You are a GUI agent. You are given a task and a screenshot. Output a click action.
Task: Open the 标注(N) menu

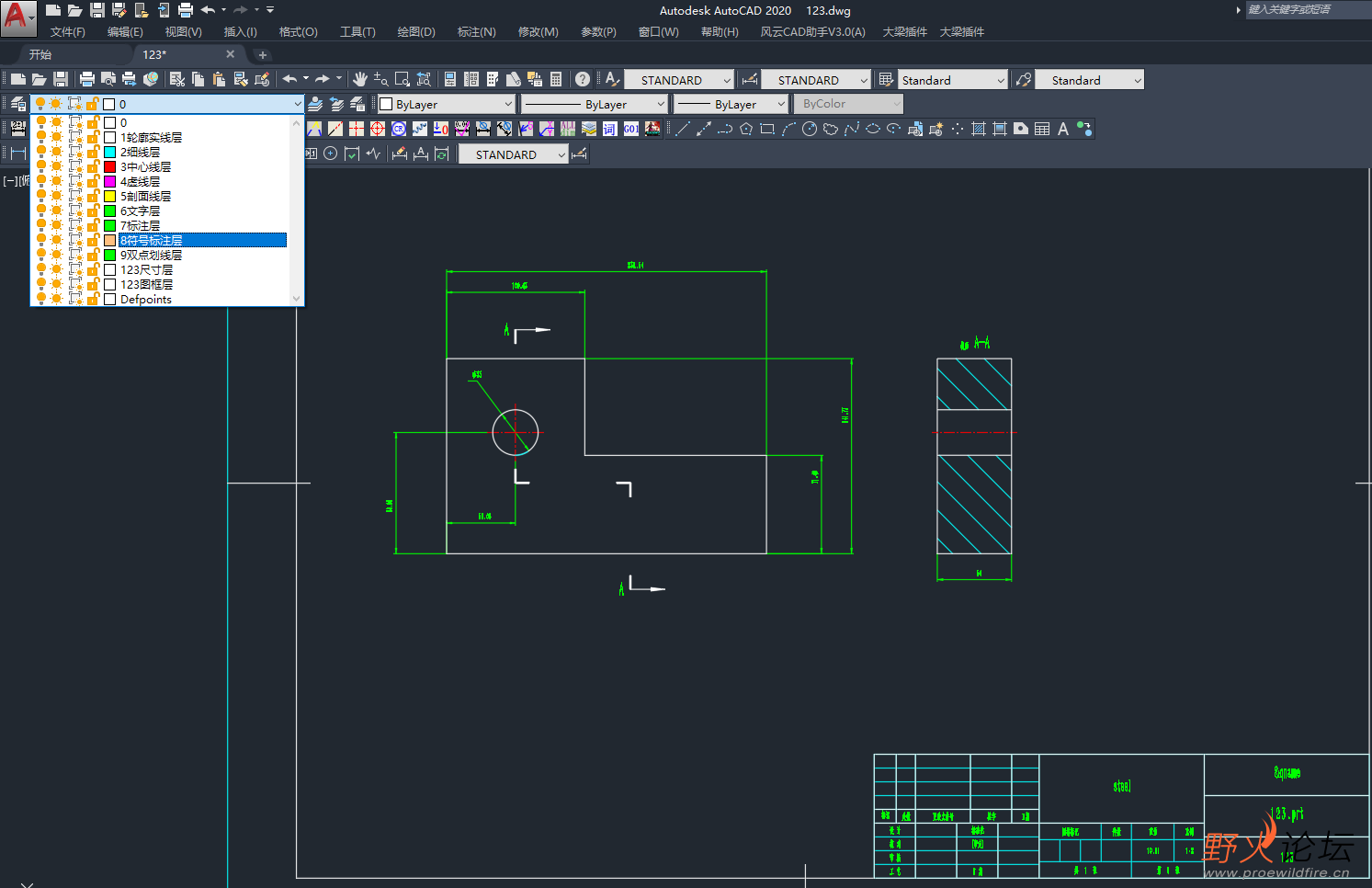click(477, 31)
